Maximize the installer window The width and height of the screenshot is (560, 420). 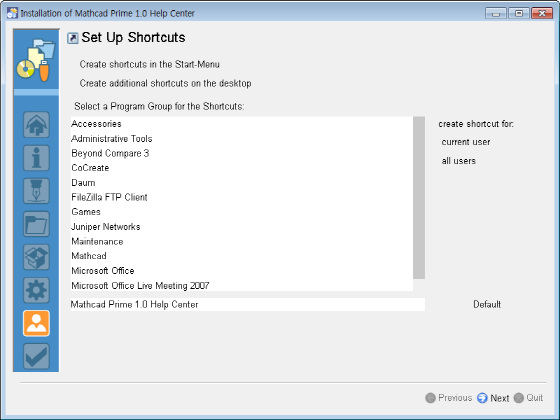tap(519, 14)
